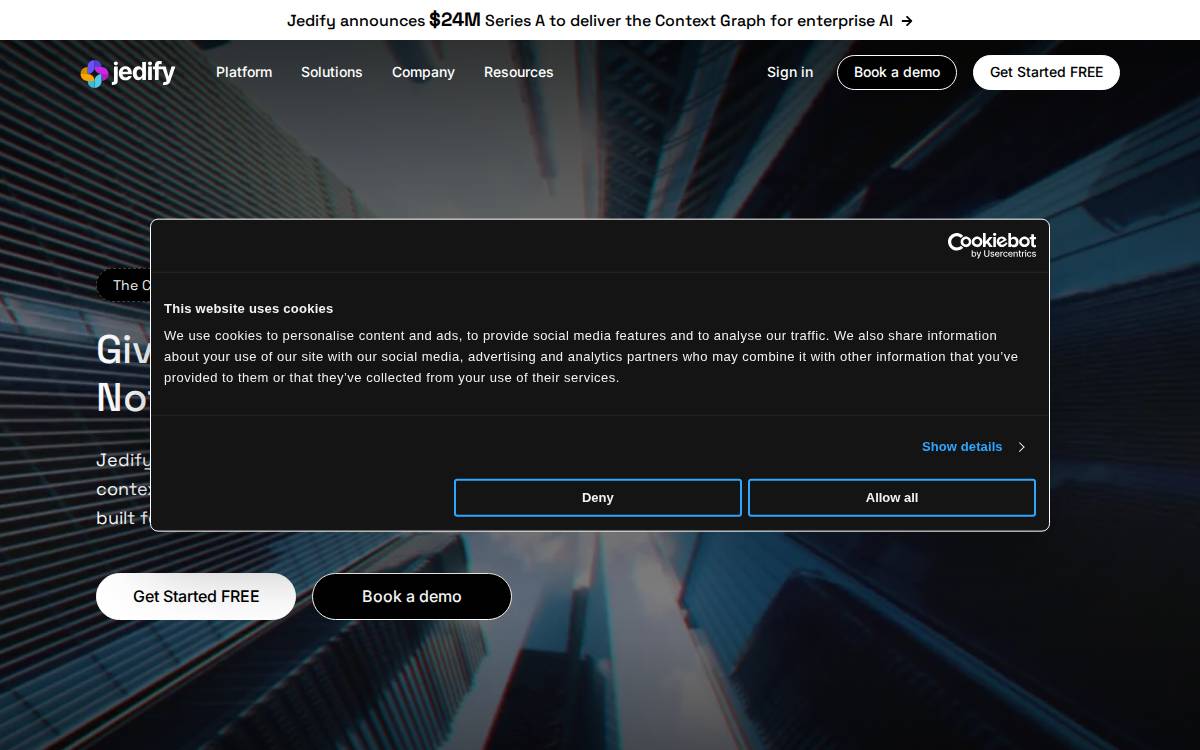Open the Resources menu
Viewport: 1200px width, 750px height.
518,72
